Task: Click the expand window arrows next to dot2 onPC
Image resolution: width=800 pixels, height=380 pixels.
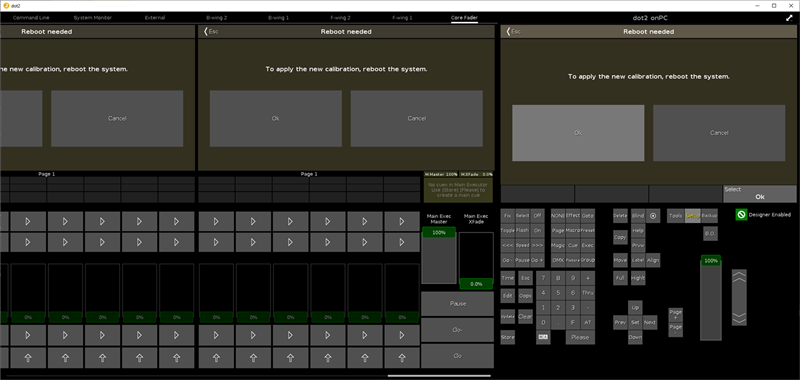Action: coord(789,18)
